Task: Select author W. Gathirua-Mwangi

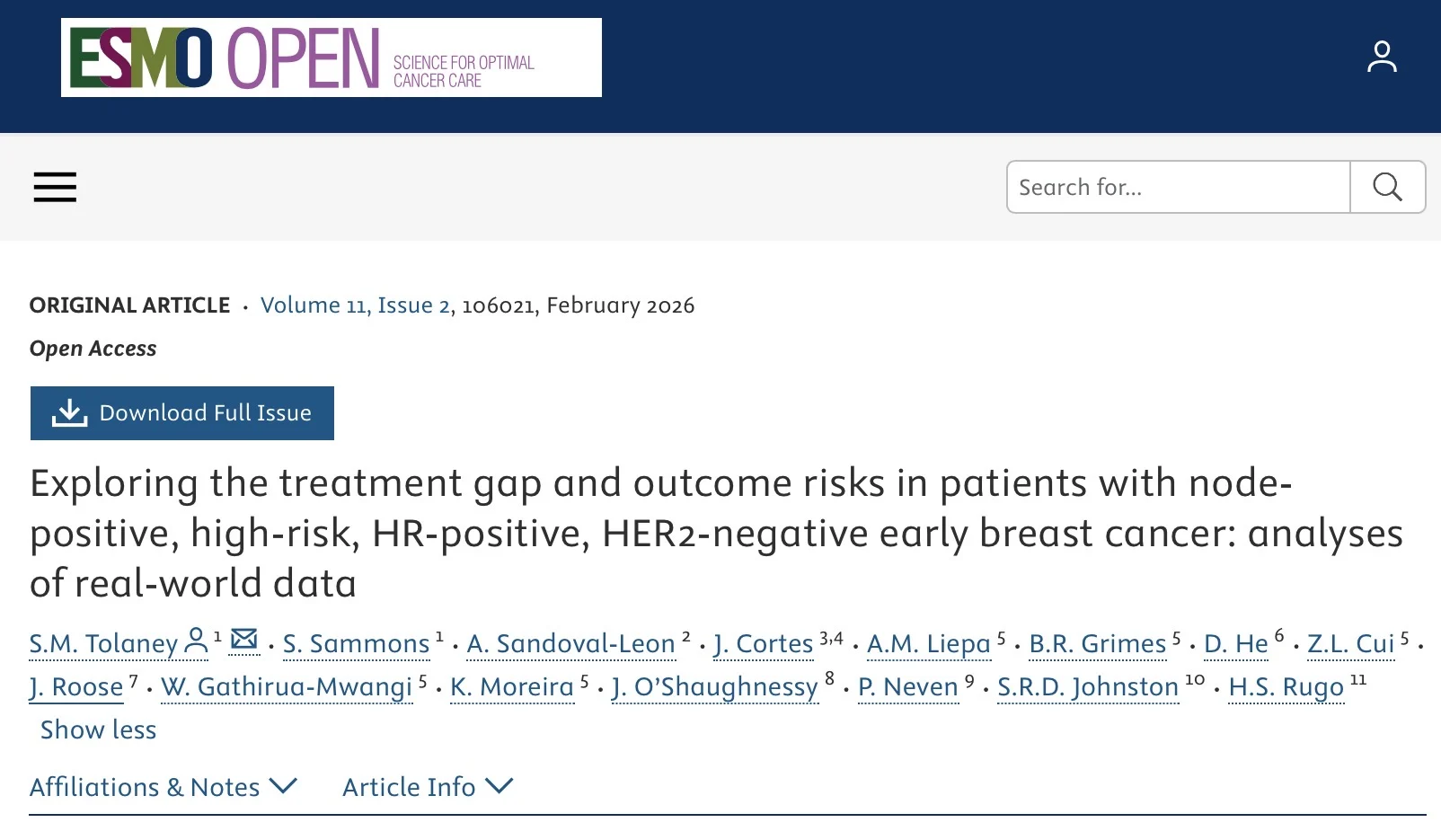Action: click(287, 686)
